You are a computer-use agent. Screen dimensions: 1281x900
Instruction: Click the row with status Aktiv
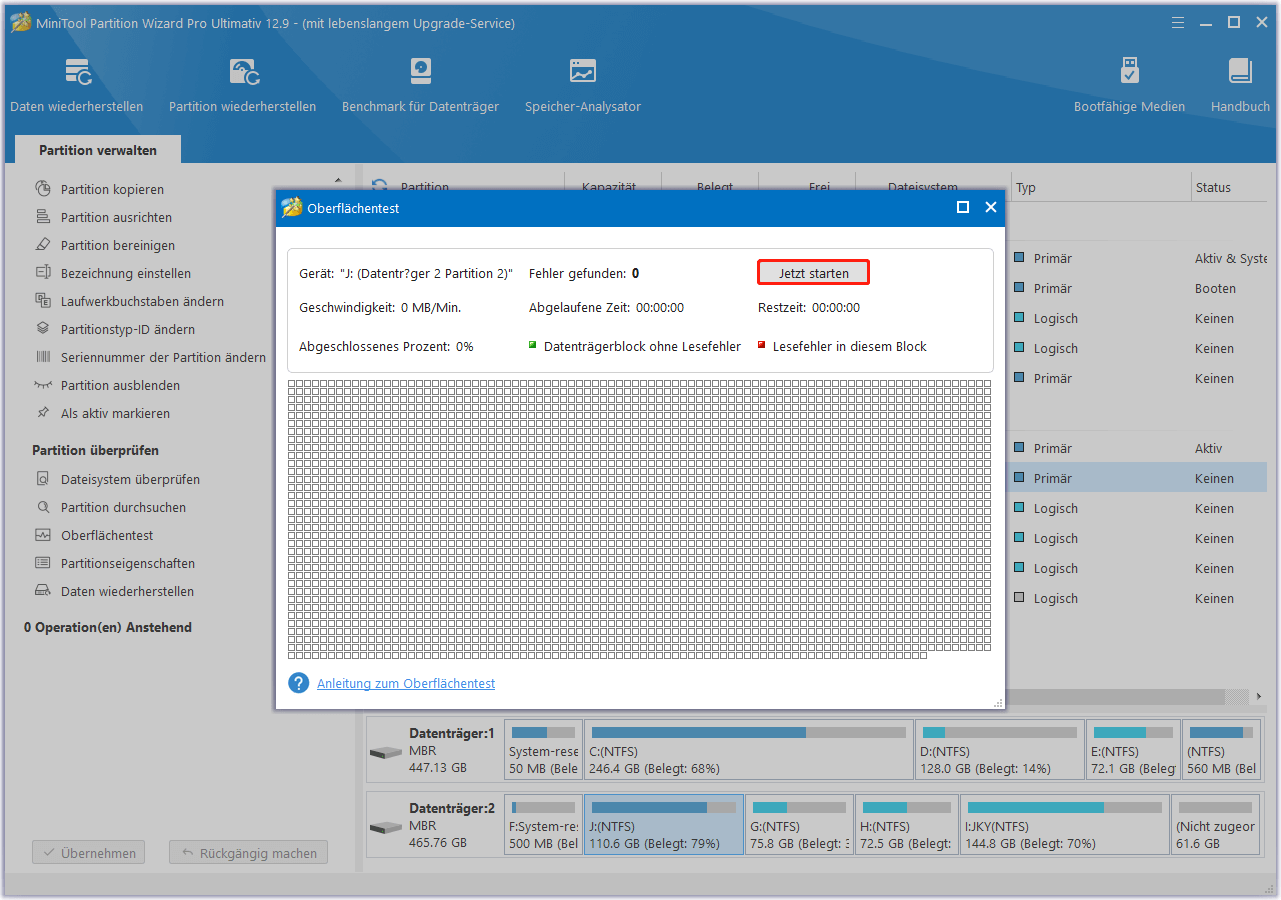pos(1138,448)
